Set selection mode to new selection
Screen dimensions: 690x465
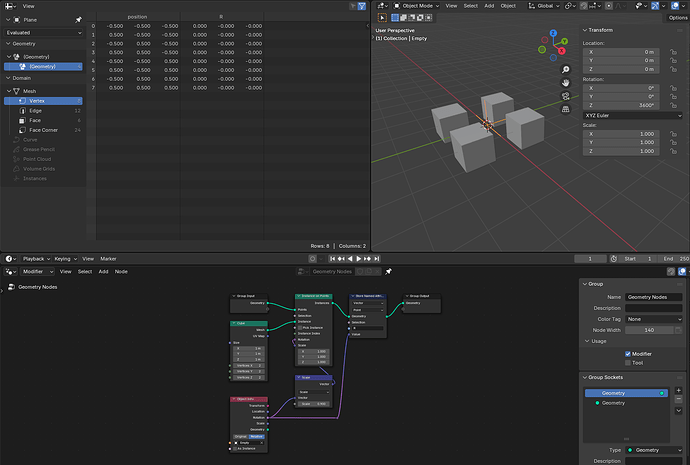[395, 18]
